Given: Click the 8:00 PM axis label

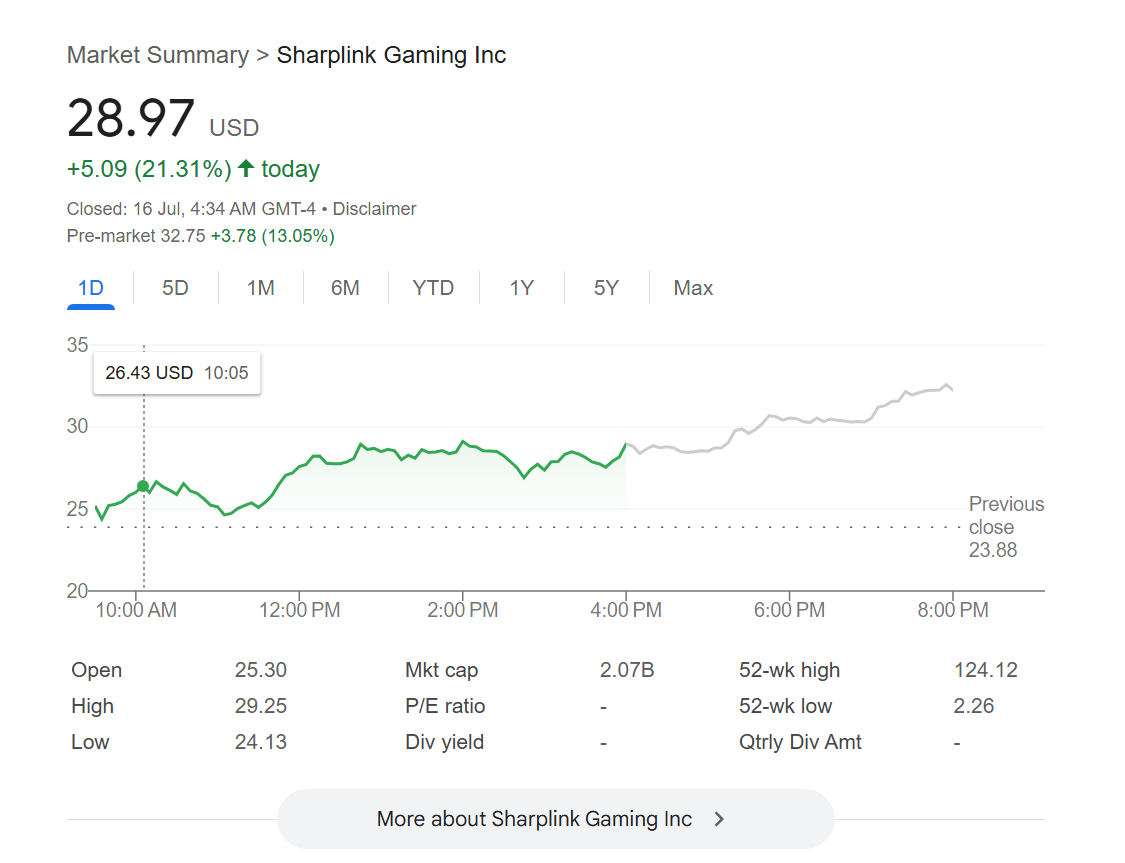Looking at the screenshot, I should [x=953, y=610].
